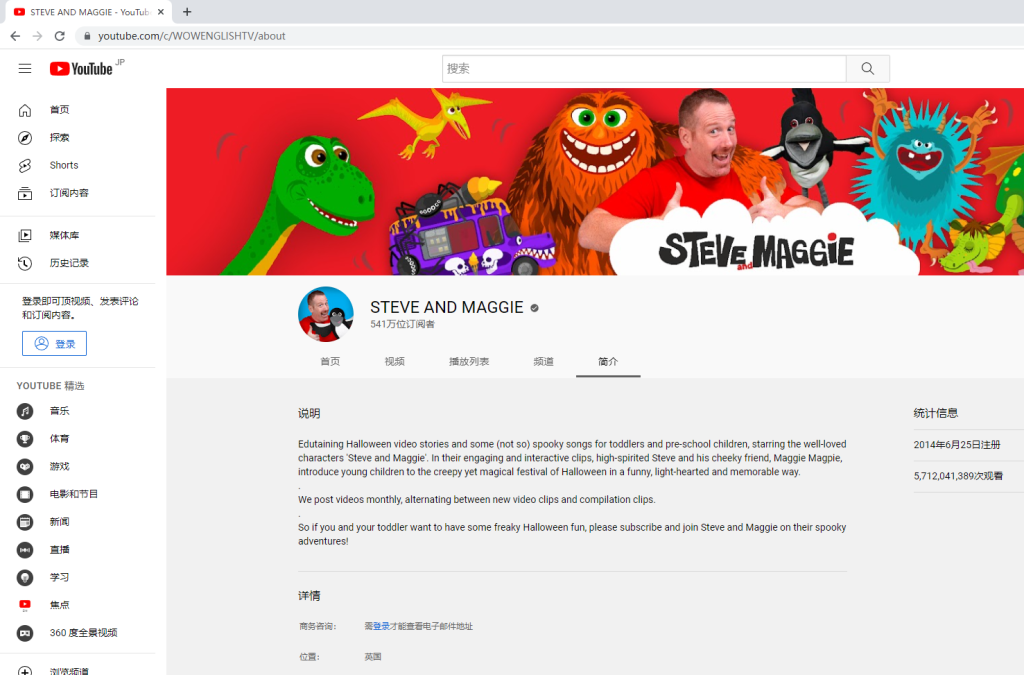Select 游戏 (Gaming) in the sidebar
1024x675 pixels.
pos(60,466)
